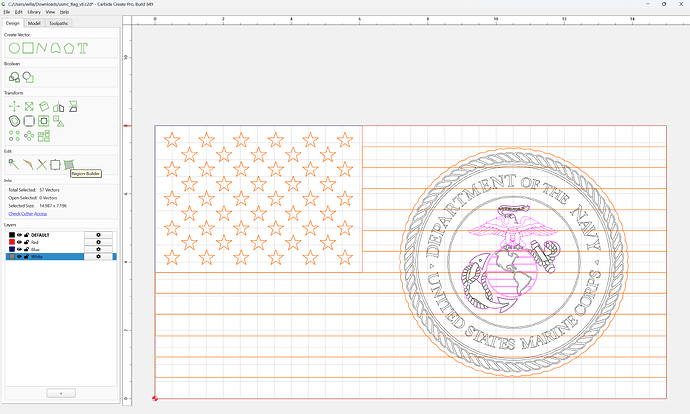Toggle the lock on Blue layer
Image resolution: width=690 pixels, height=414 pixels.
coord(26,249)
